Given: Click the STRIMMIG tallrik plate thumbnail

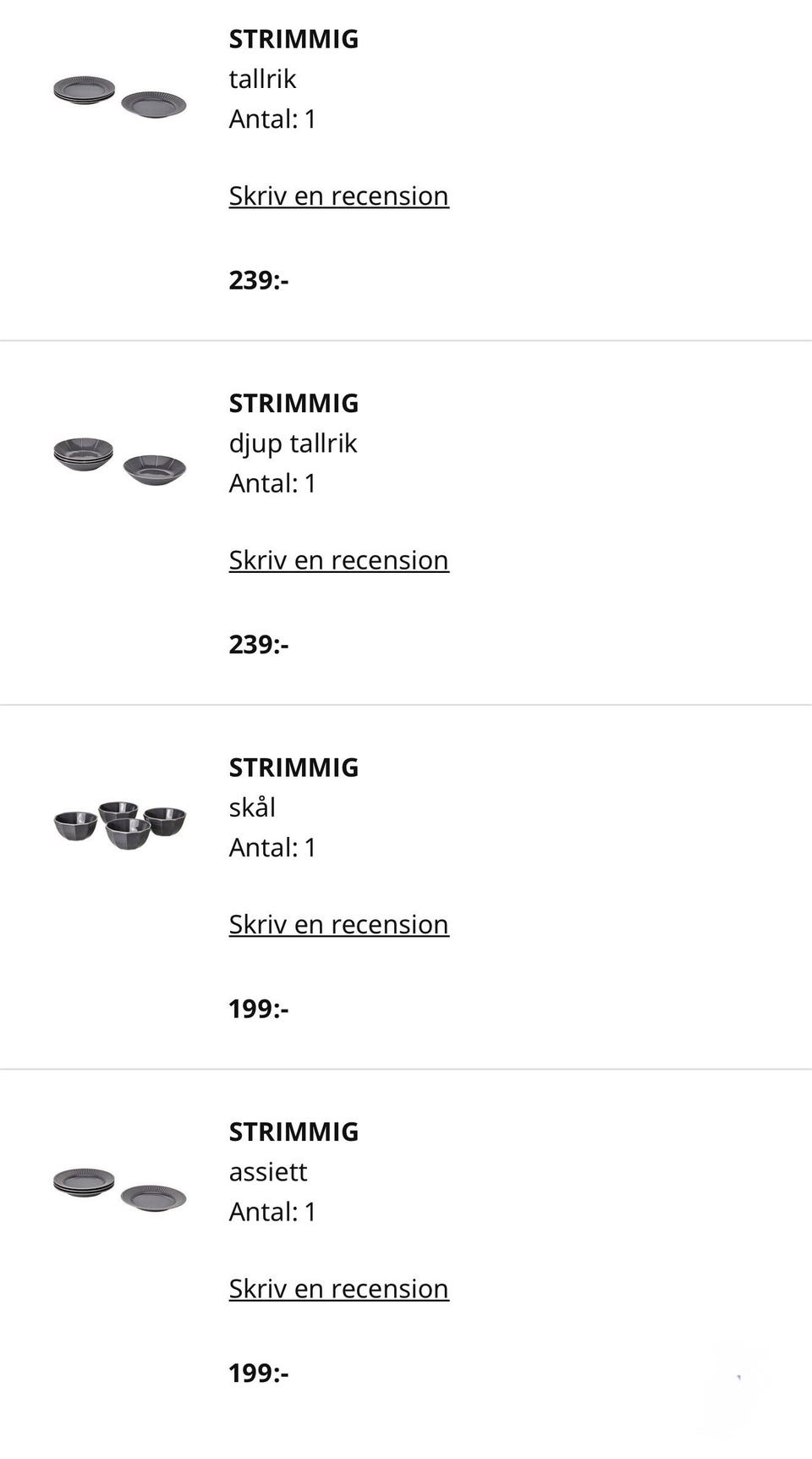Looking at the screenshot, I should (119, 96).
